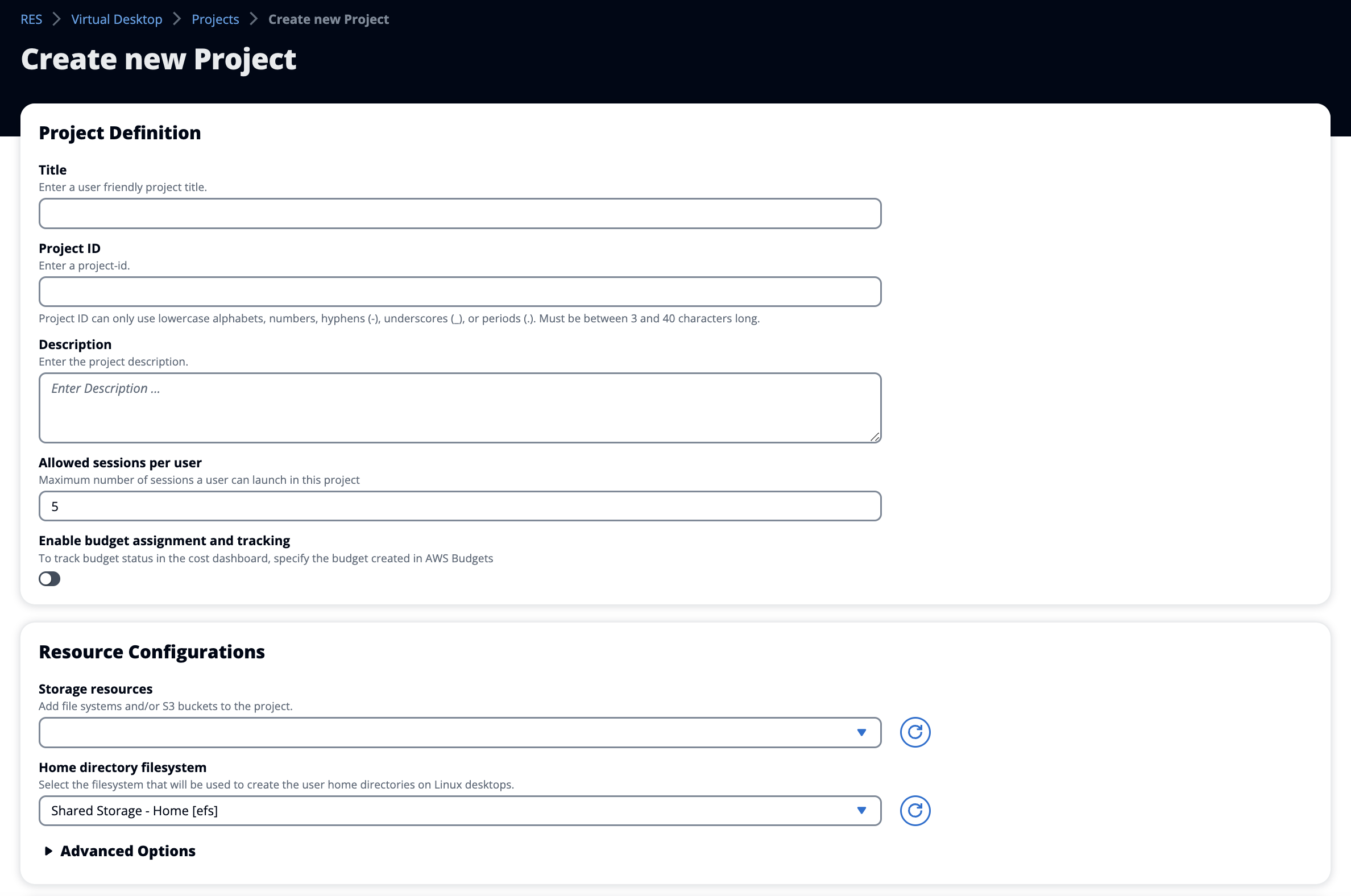The image size is (1351, 896).
Task: Click the Description textarea resize handle
Action: pos(875,437)
